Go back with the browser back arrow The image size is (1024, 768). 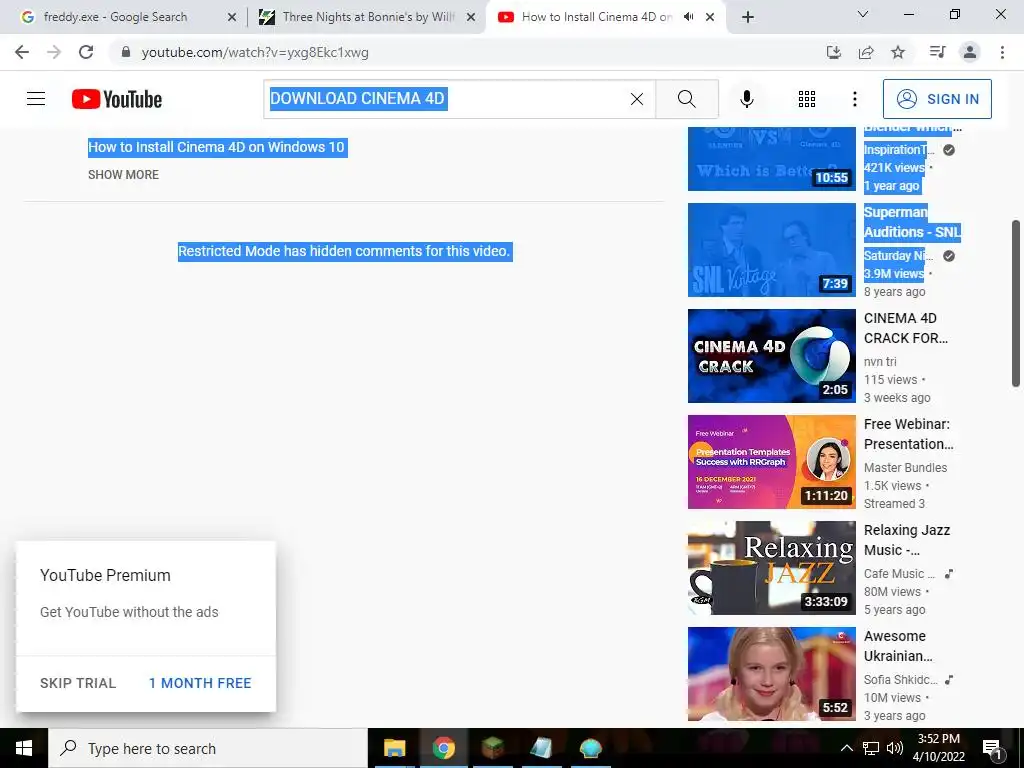point(22,52)
